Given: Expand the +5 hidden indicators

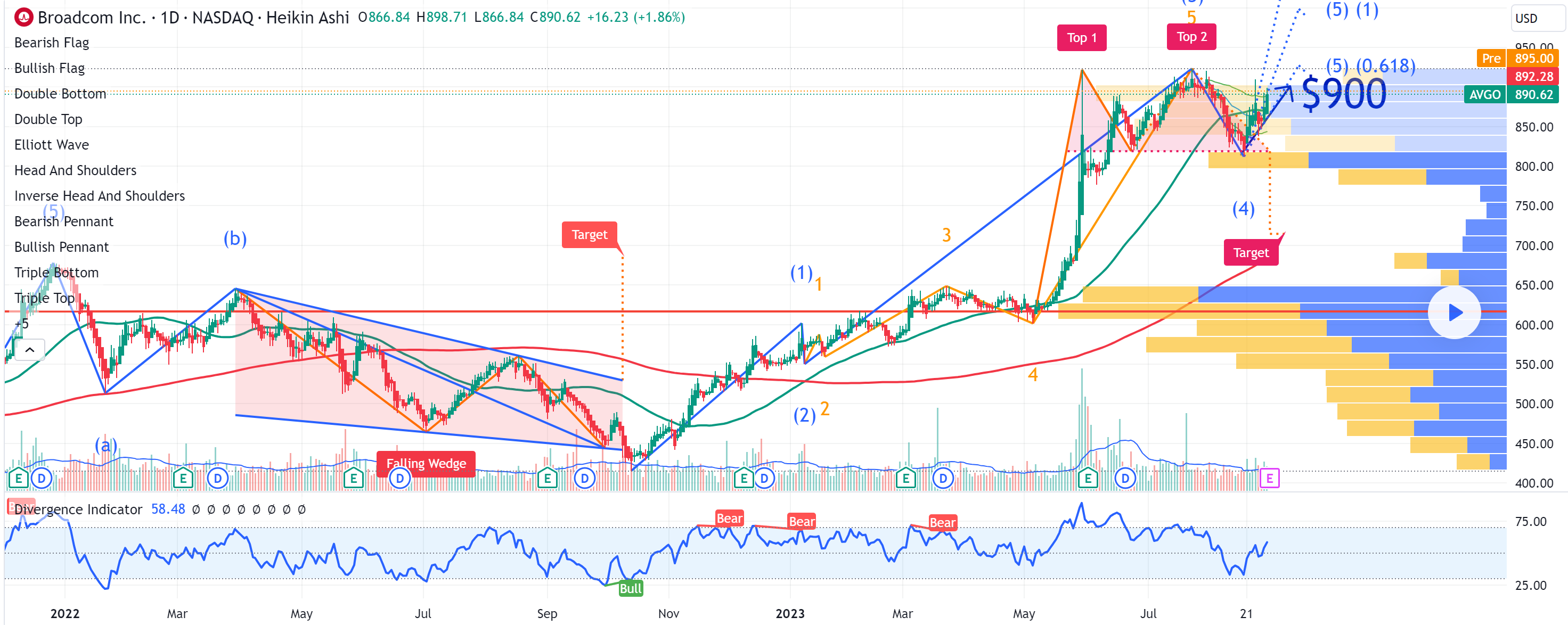Looking at the screenshot, I should (x=22, y=324).
